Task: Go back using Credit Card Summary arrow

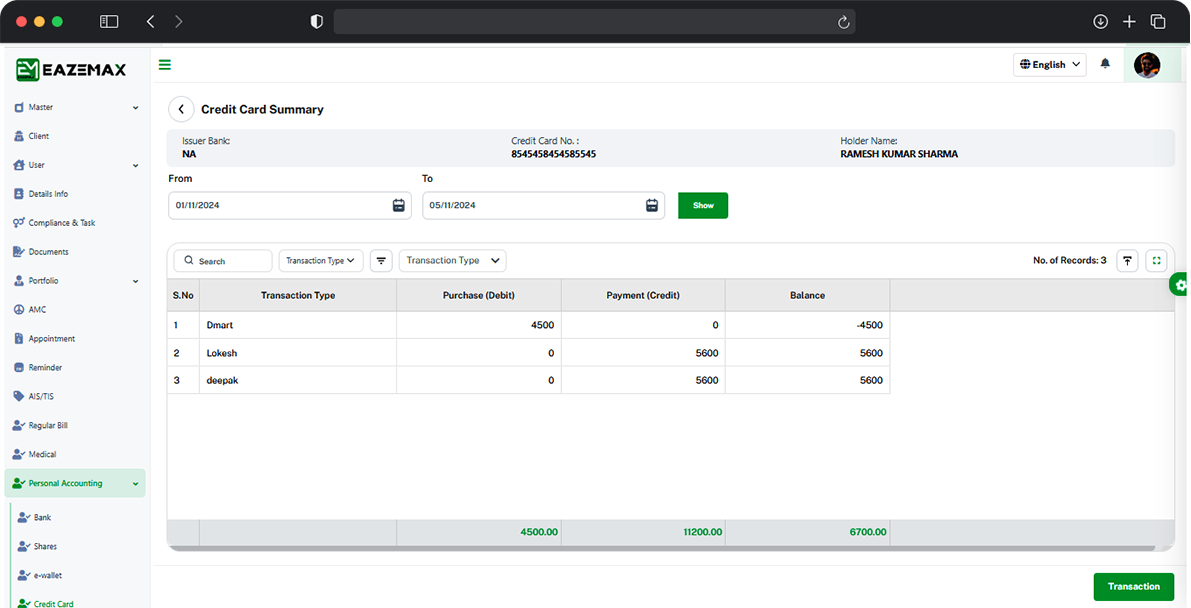Action: [x=181, y=109]
